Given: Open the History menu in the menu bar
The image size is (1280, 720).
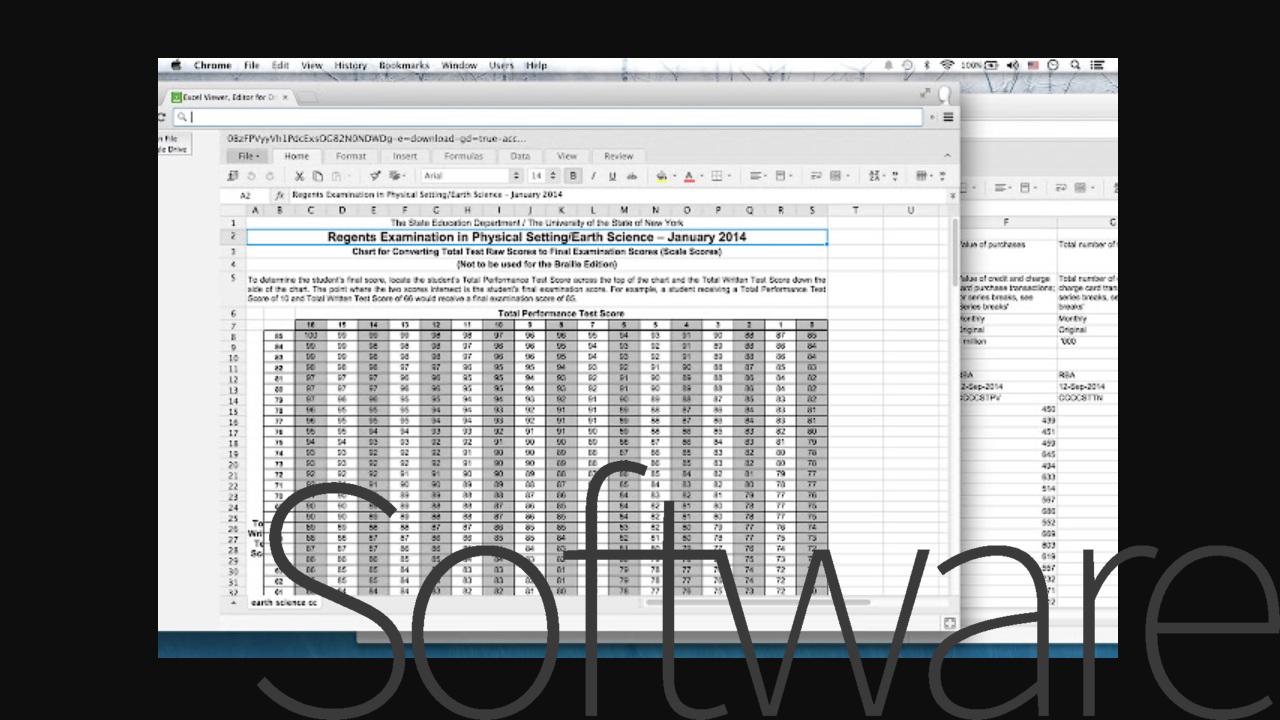Looking at the screenshot, I should [350, 65].
